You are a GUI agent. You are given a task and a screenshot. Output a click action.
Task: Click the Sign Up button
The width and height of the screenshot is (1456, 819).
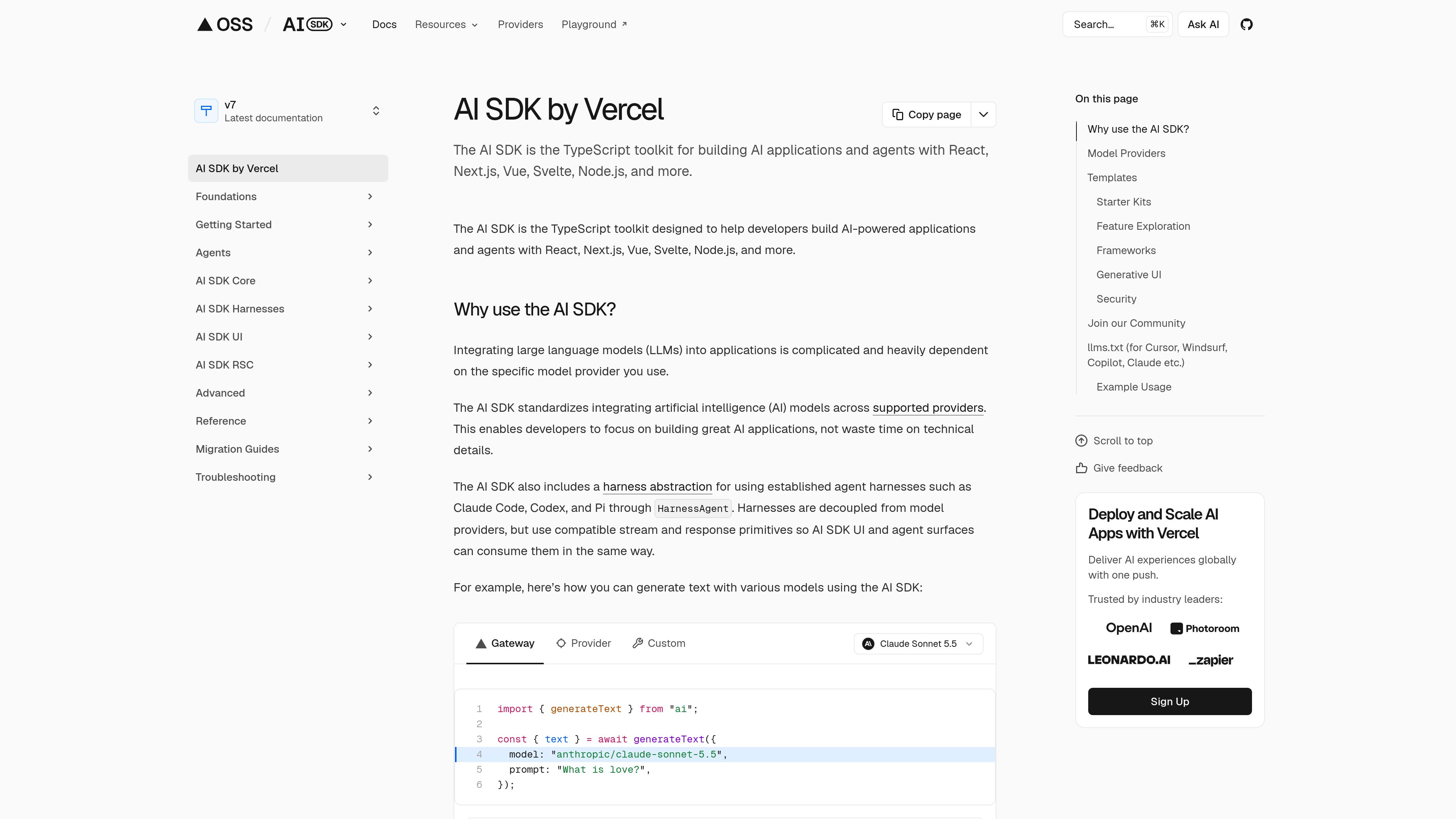pyautogui.click(x=1169, y=701)
